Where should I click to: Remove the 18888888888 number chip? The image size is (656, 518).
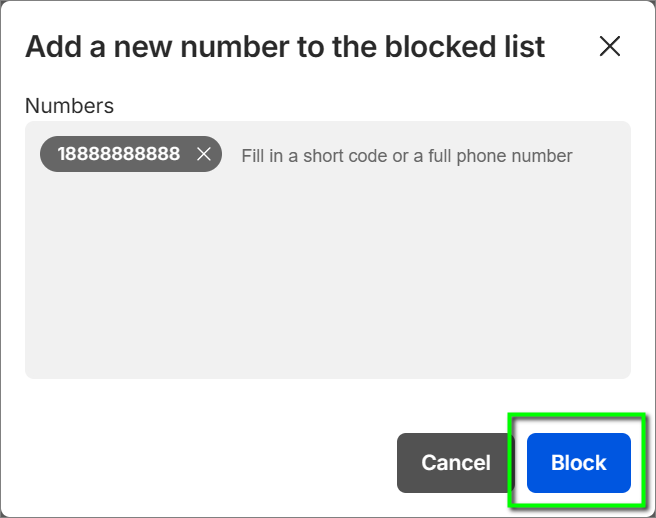204,154
